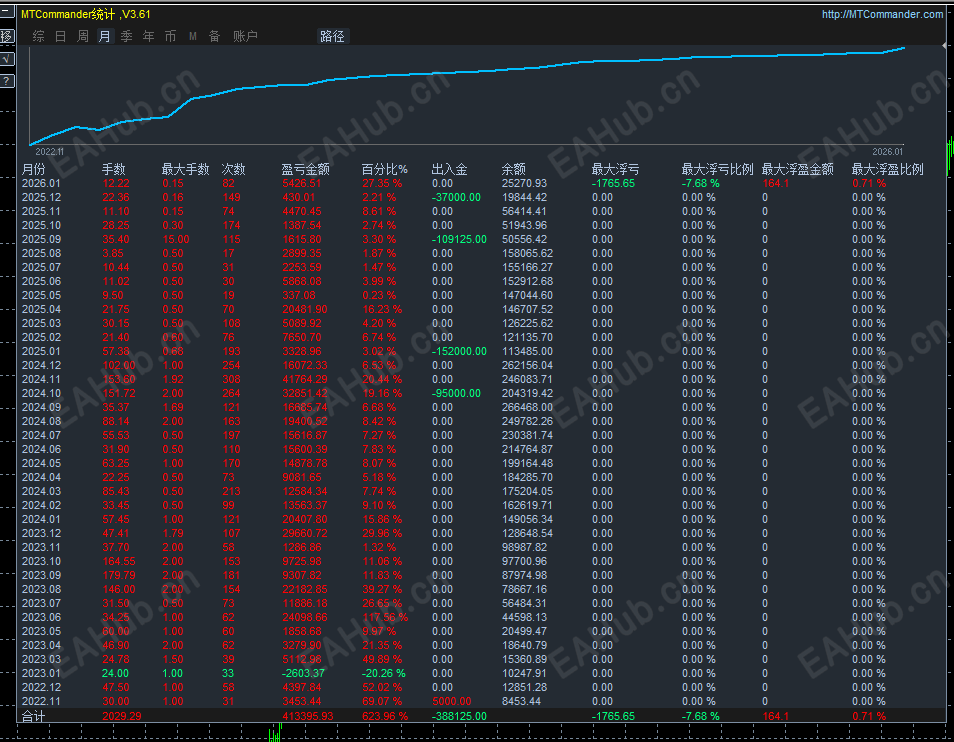This screenshot has height=742, width=954.
Task: Click the menu icon at the top-left corner
Action: 5,11
